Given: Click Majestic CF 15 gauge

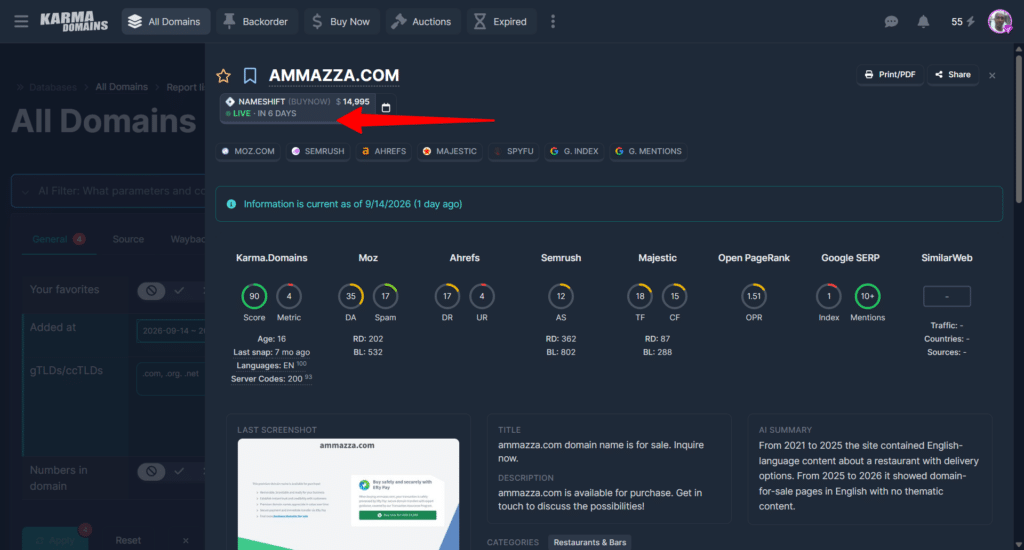Looking at the screenshot, I should point(675,297).
